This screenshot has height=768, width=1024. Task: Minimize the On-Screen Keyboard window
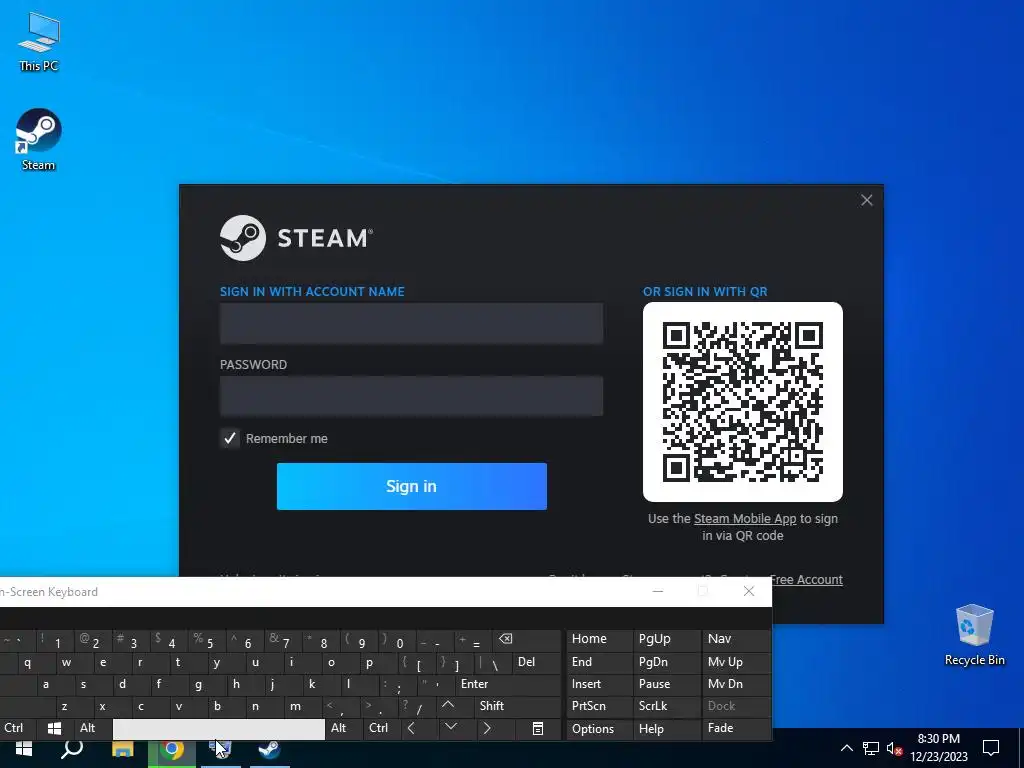coord(658,592)
